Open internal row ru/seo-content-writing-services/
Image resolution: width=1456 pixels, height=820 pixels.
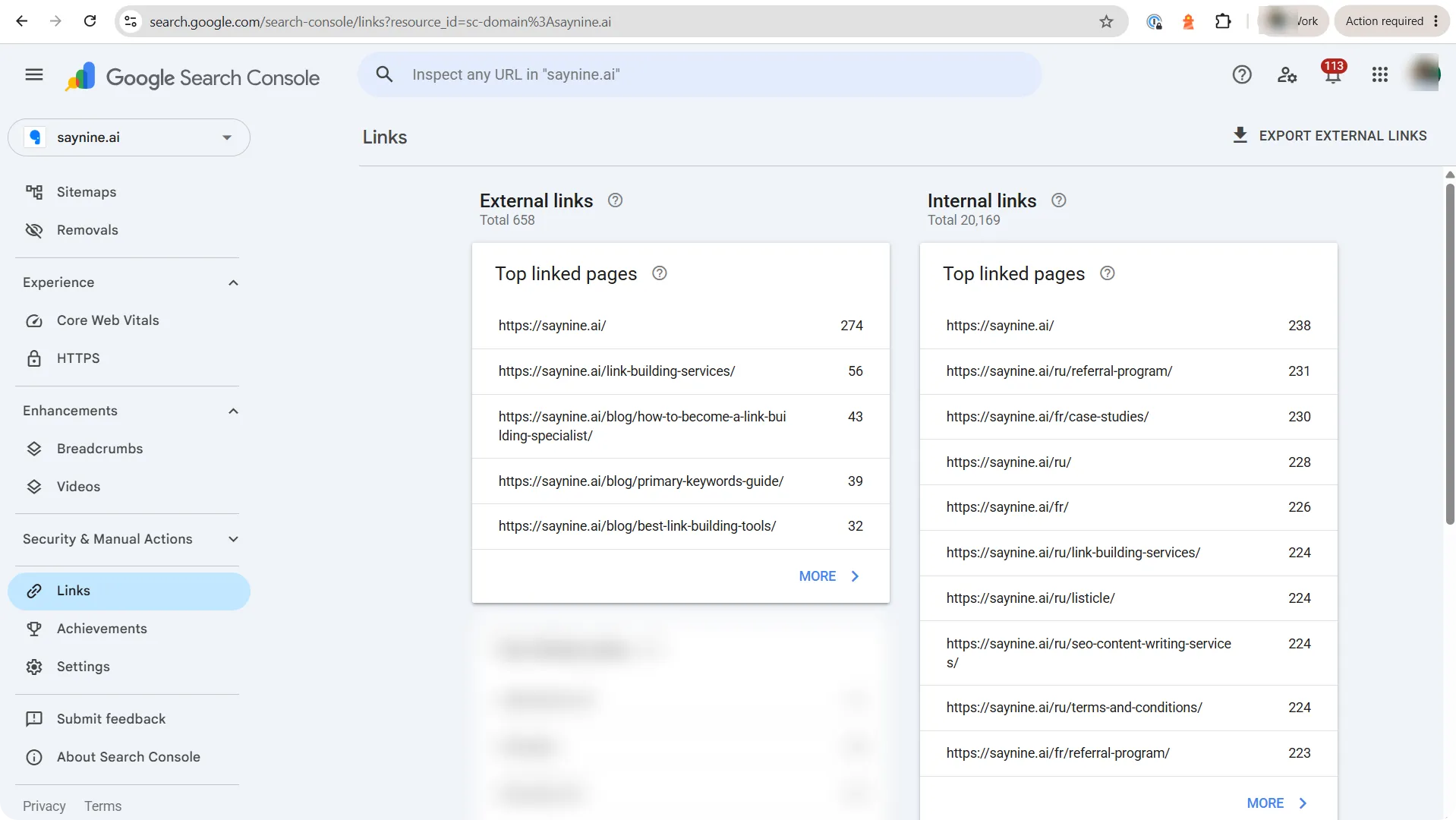tap(1129, 653)
